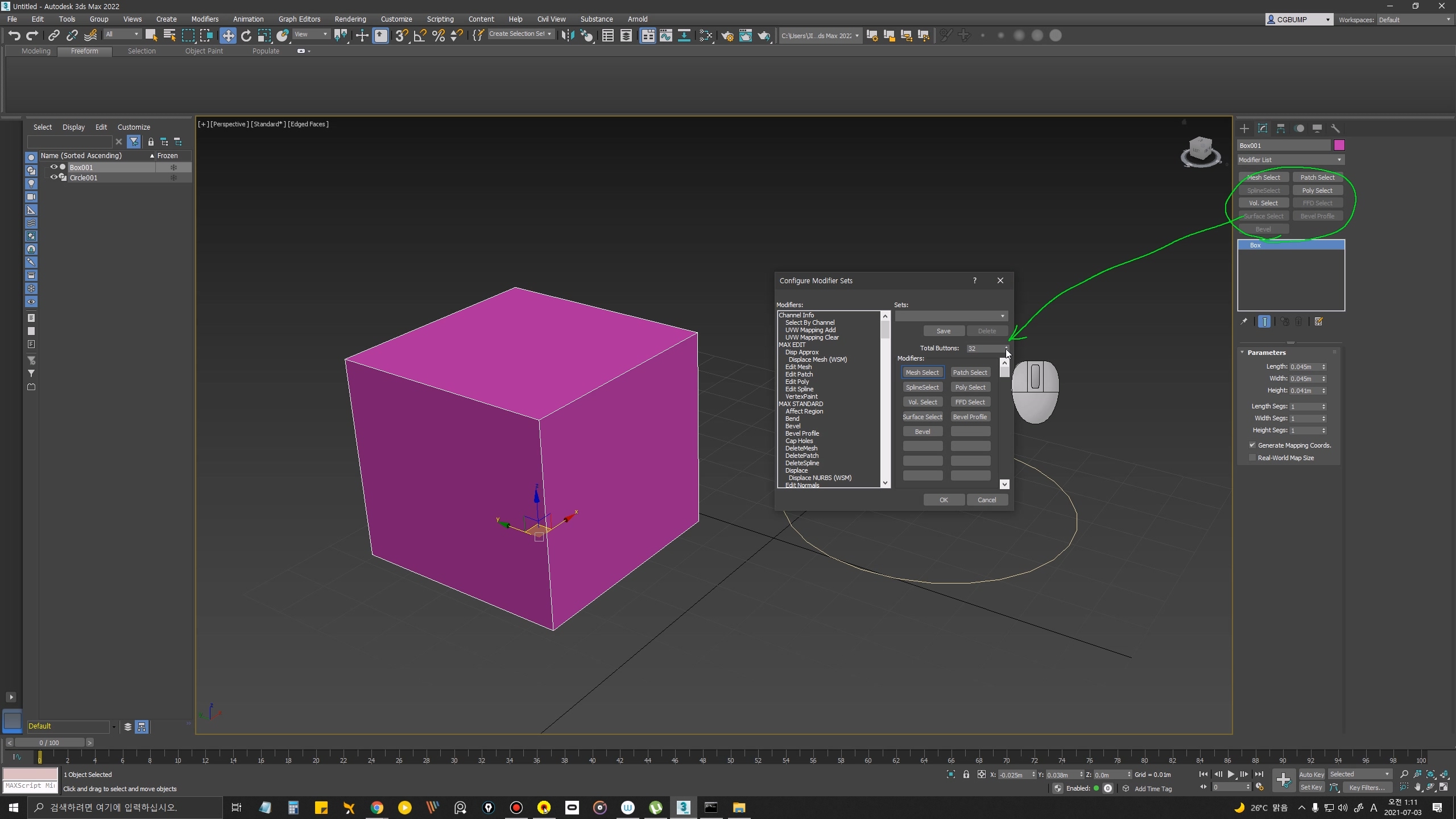This screenshot has height=819, width=1456.
Task: Collapse the Parameters rollout
Action: click(1265, 353)
